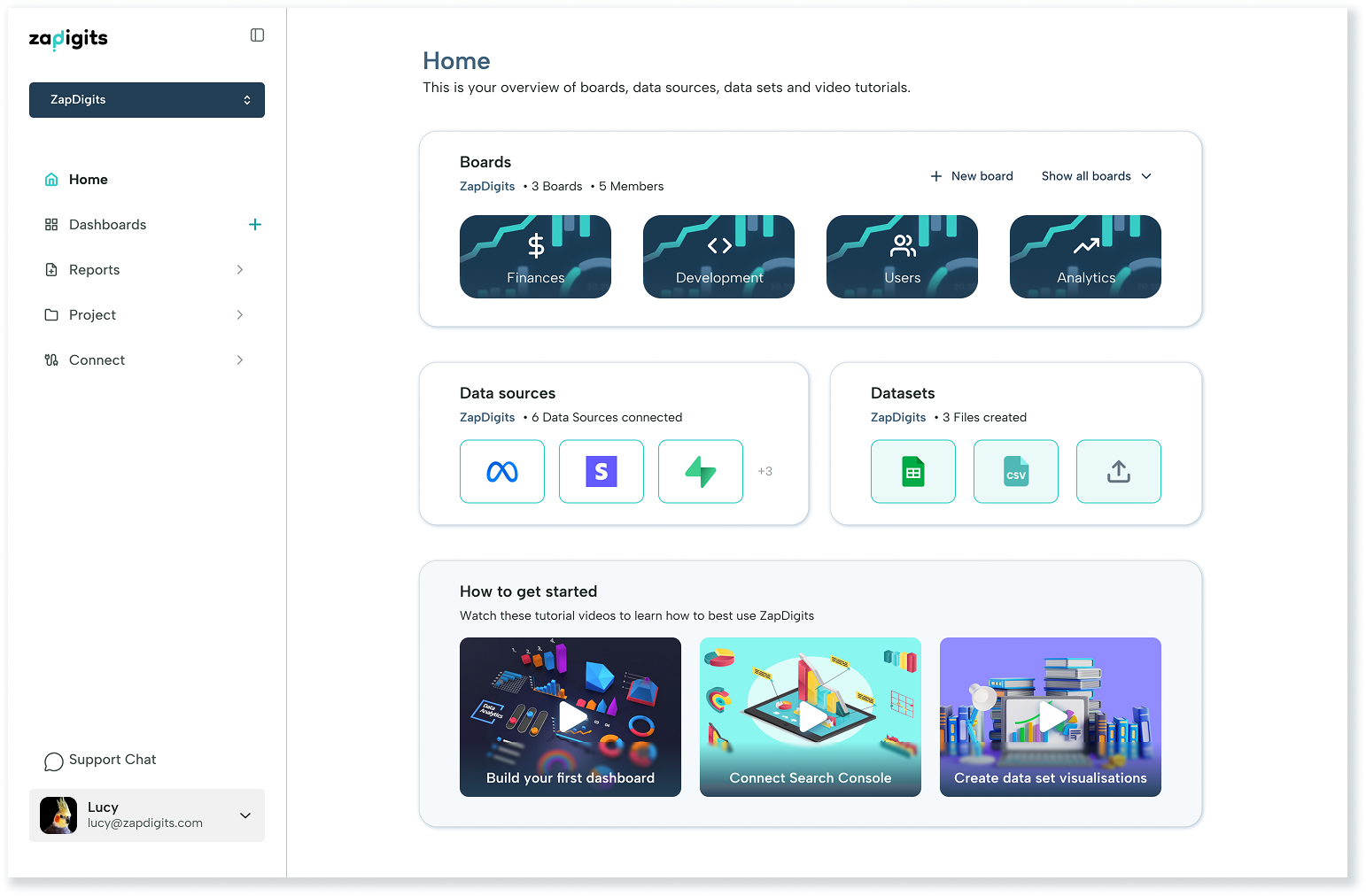This screenshot has width=1366, height=896.
Task: Open Dashboards in the sidebar
Action: [x=107, y=225]
